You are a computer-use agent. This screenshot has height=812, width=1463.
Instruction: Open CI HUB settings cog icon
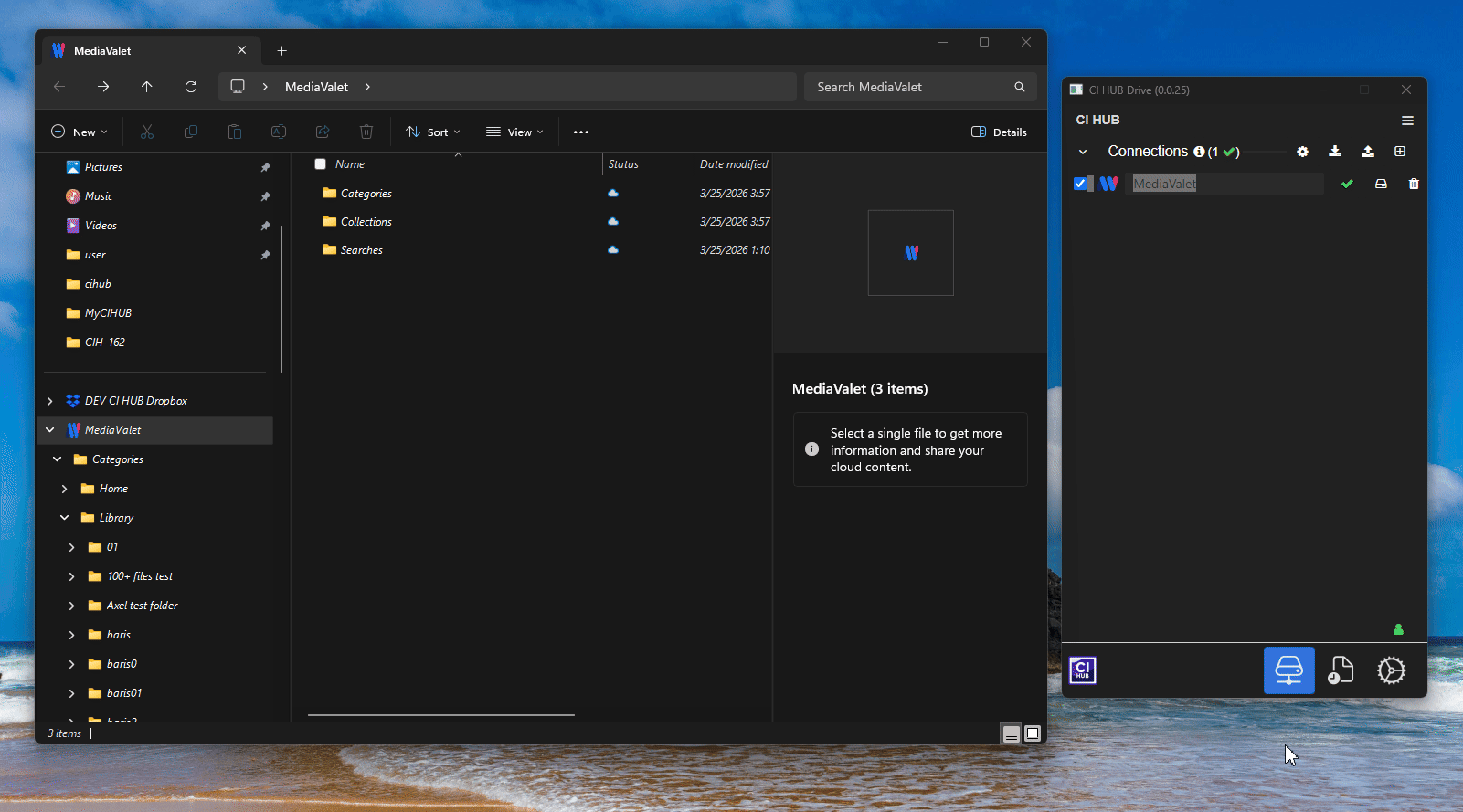click(x=1391, y=670)
